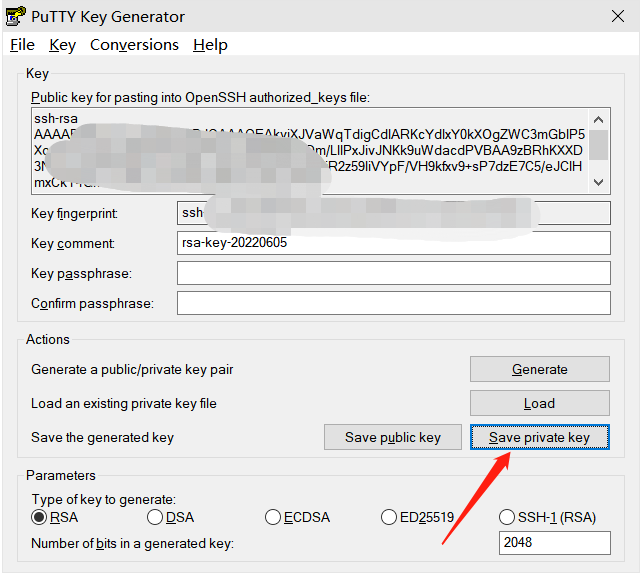This screenshot has height=575, width=642.
Task: Click the Key comment field
Action: (393, 243)
